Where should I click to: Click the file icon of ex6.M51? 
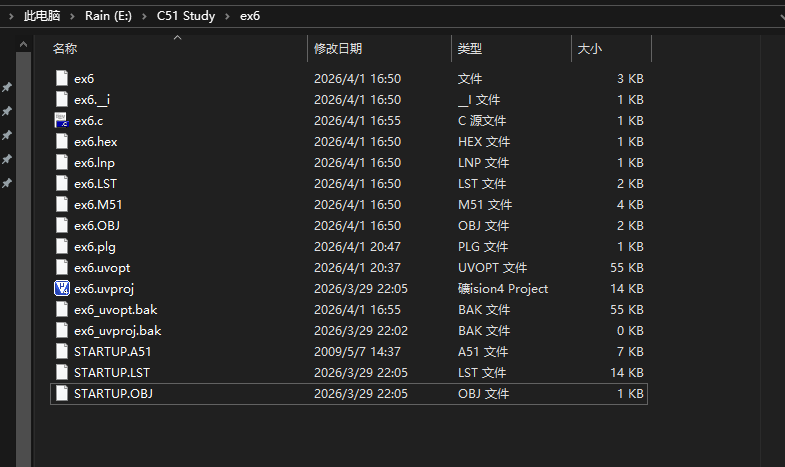click(x=62, y=204)
